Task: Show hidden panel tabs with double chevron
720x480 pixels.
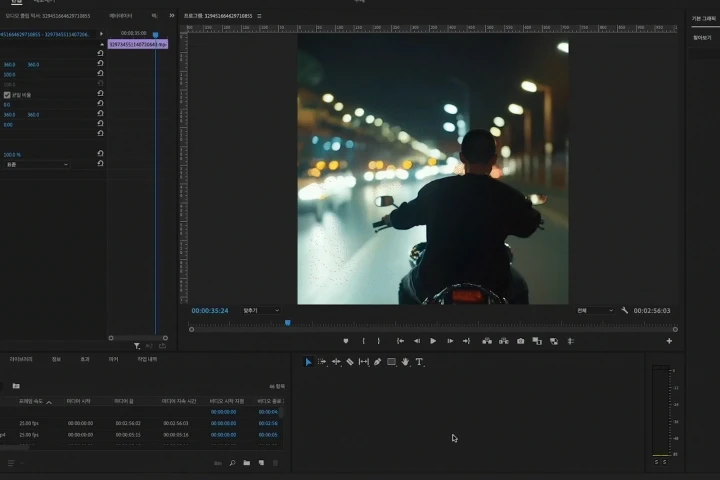Action: click(172, 16)
